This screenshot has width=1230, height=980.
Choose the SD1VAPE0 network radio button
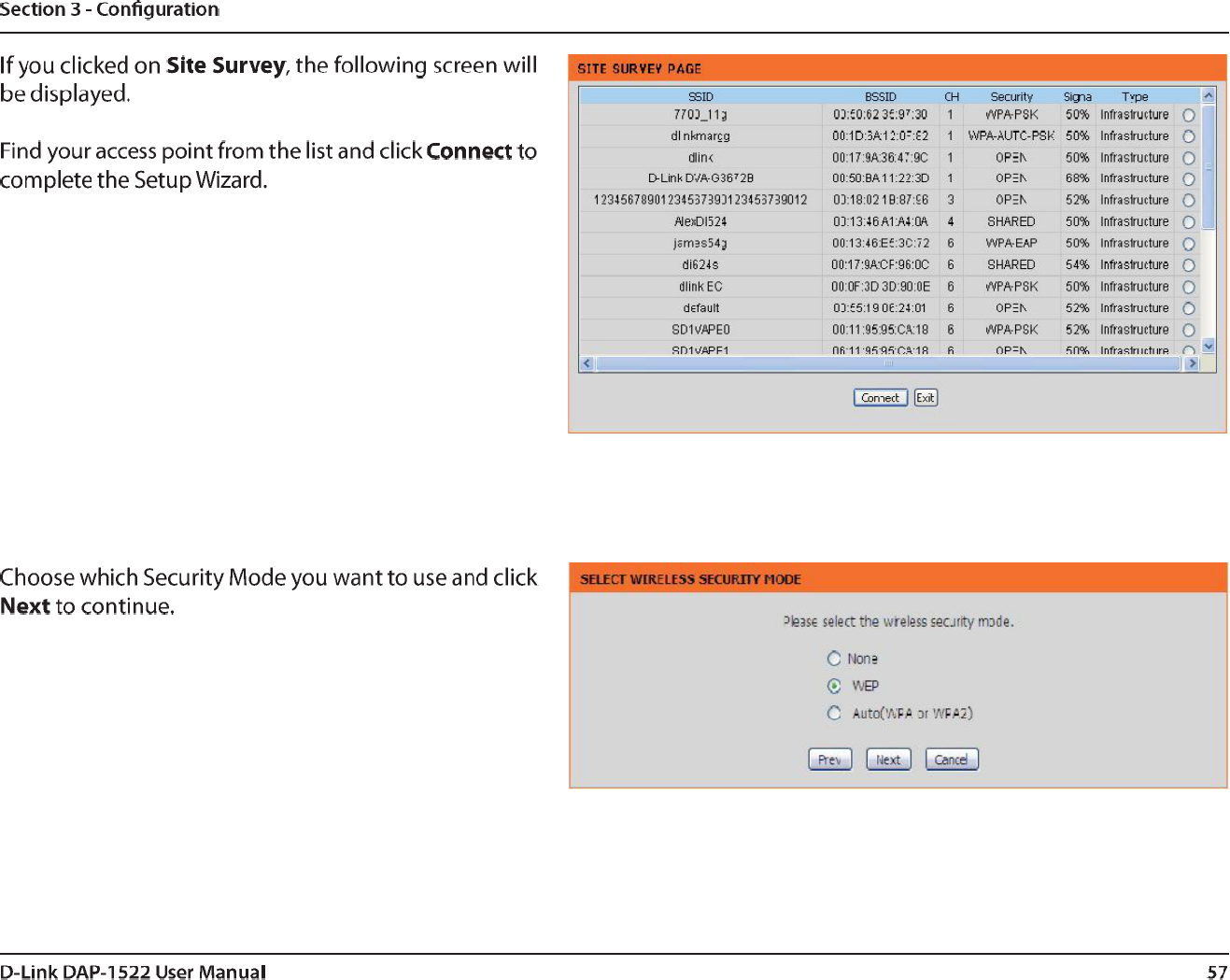[x=1189, y=331]
